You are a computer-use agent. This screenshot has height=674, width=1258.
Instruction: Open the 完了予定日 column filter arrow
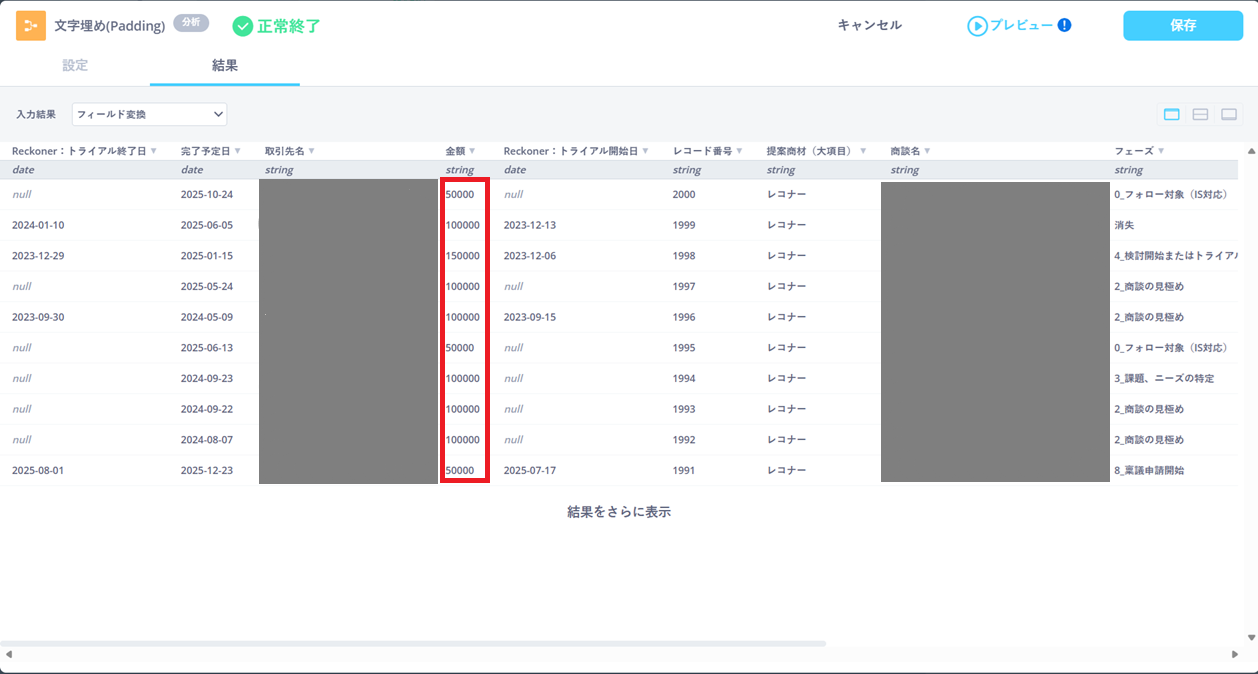pyautogui.click(x=237, y=152)
